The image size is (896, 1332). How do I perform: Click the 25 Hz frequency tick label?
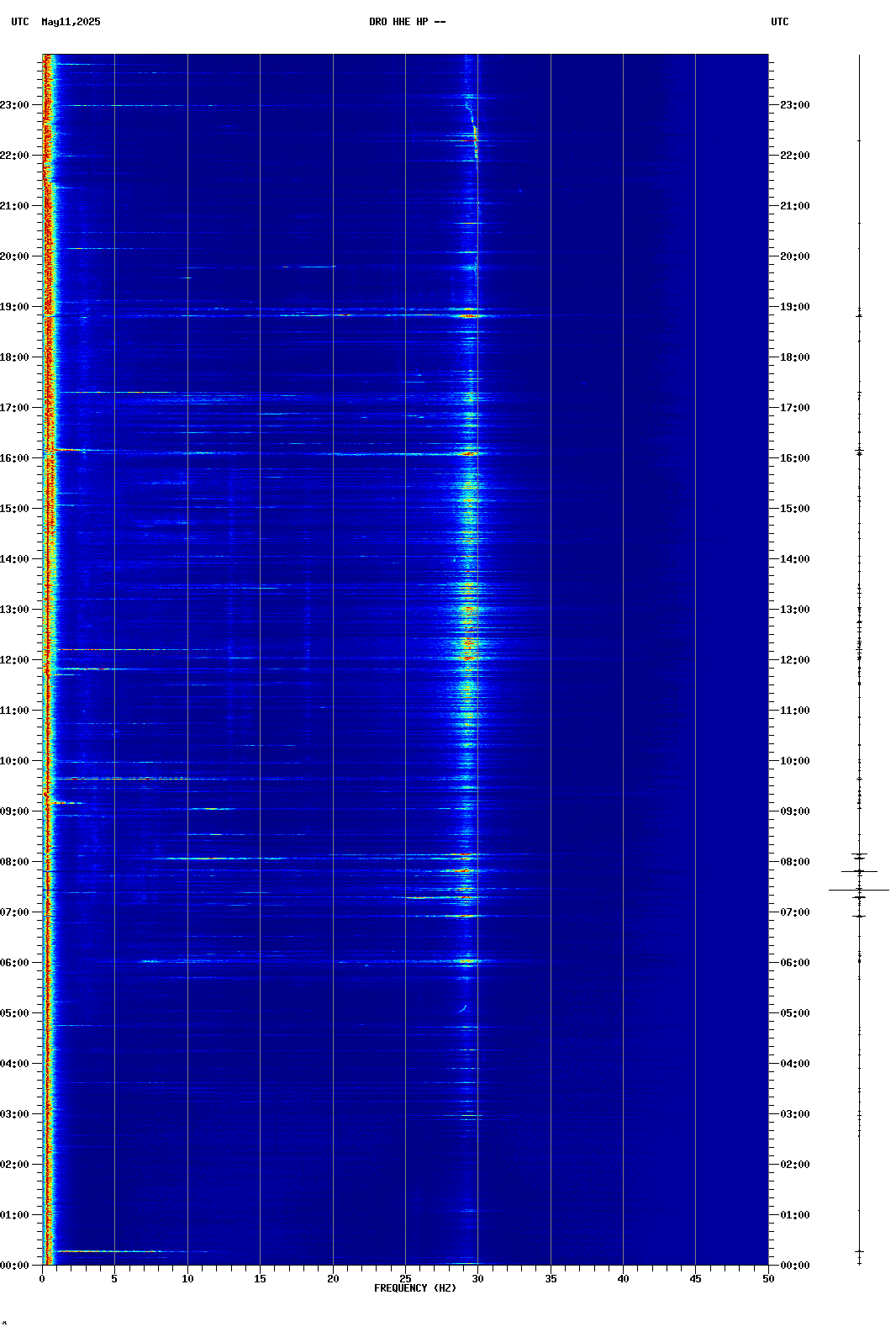click(405, 1279)
